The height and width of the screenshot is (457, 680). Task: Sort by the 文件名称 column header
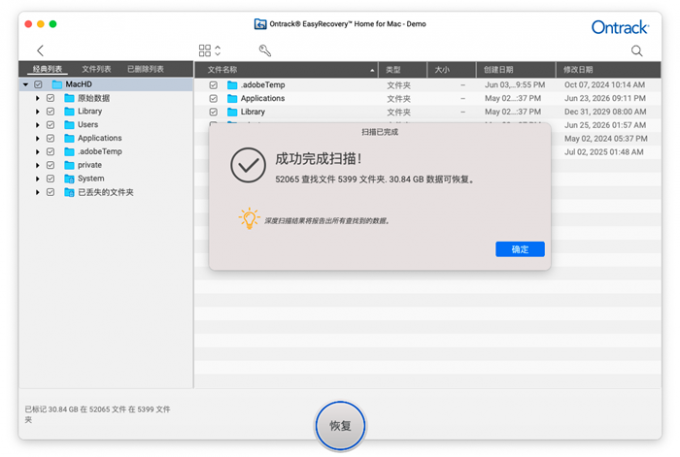[286, 70]
